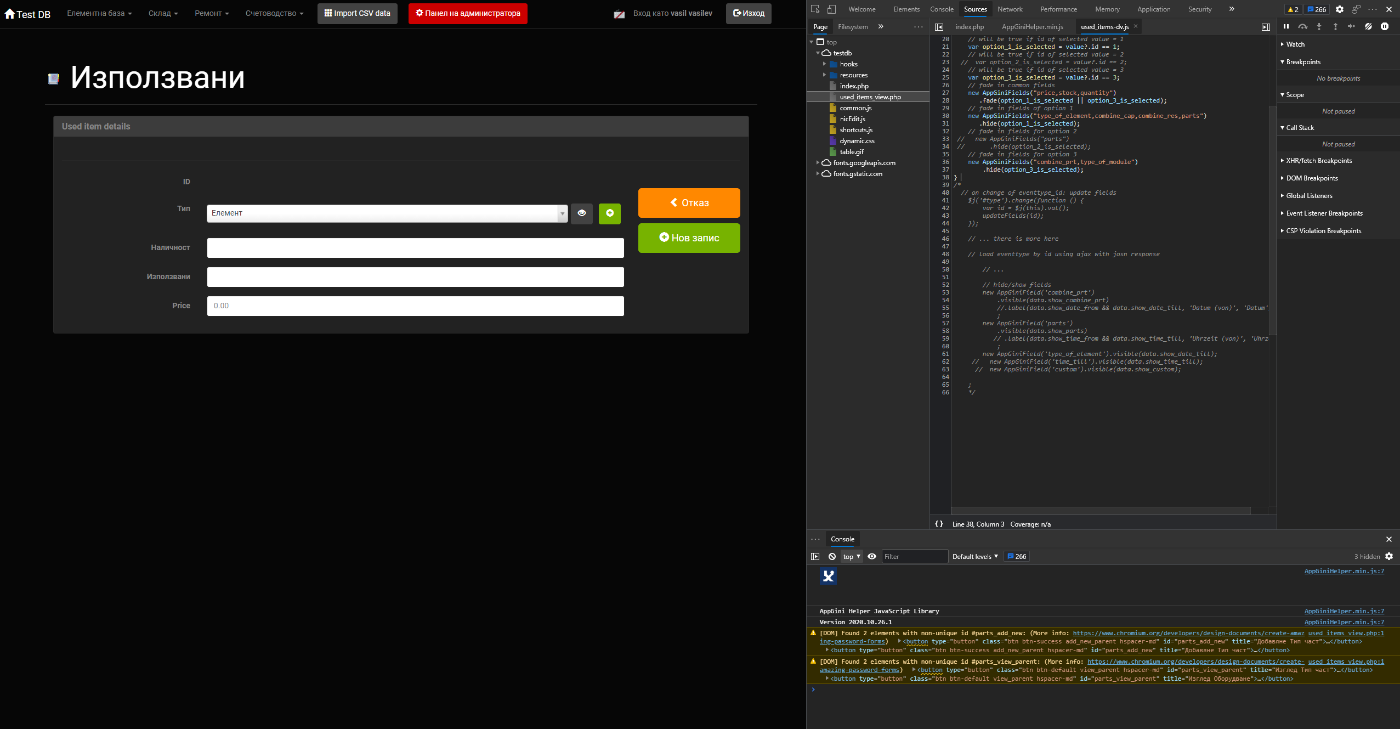
Task: Close the used_items-dv.js editor tab
Action: click(x=1136, y=26)
